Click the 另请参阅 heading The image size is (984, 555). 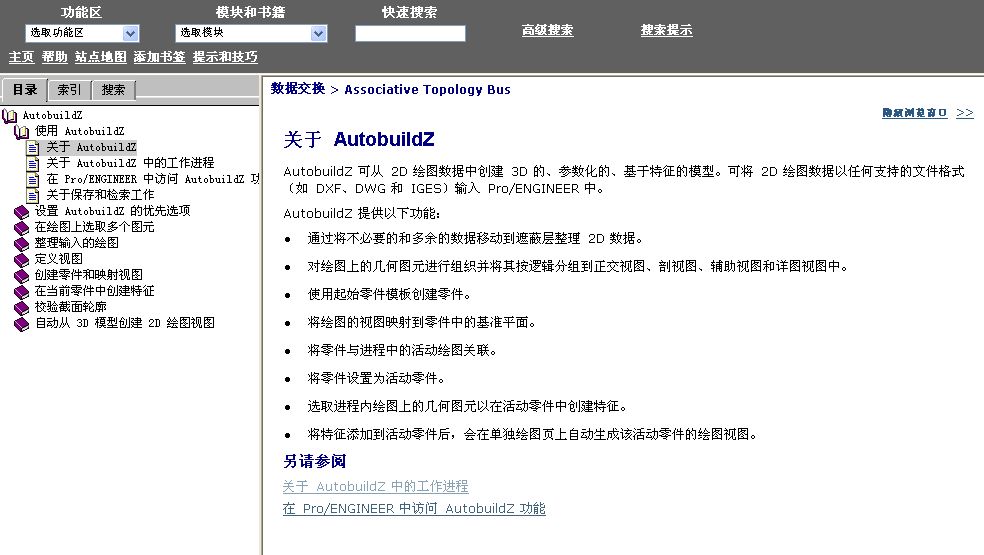click(x=314, y=461)
